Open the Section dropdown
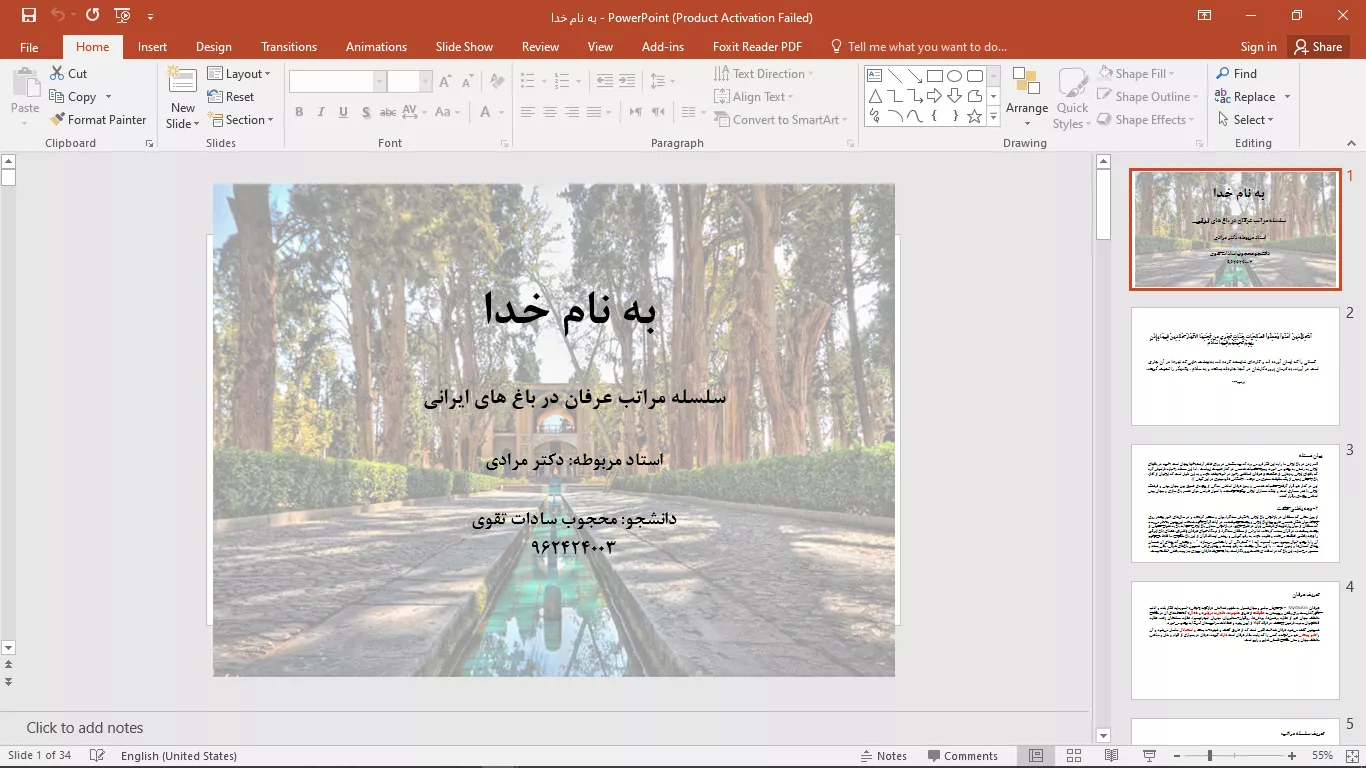Viewport: 1366px width, 768px height. point(241,120)
